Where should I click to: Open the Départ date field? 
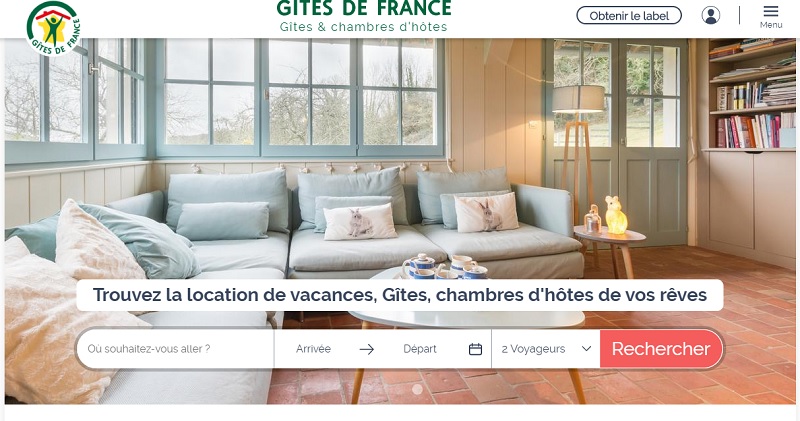(x=420, y=349)
